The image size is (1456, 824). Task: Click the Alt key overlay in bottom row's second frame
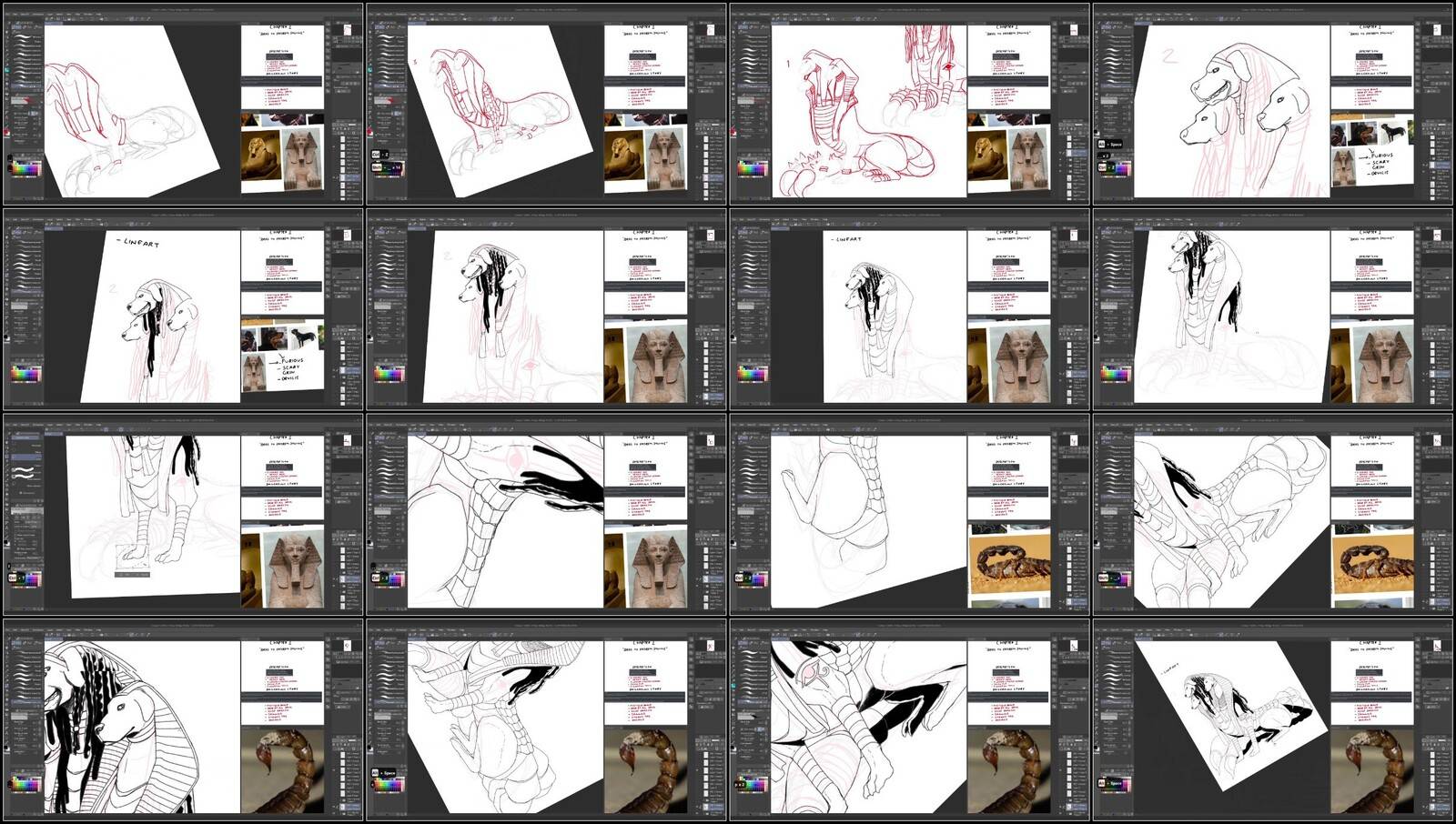pyautogui.click(x=375, y=773)
